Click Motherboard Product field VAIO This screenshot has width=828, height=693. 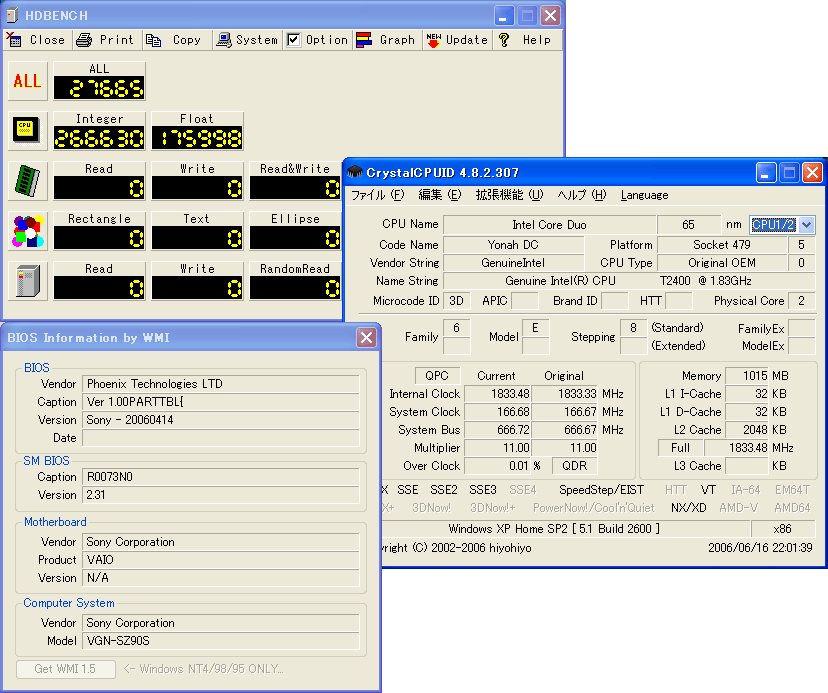point(221,559)
